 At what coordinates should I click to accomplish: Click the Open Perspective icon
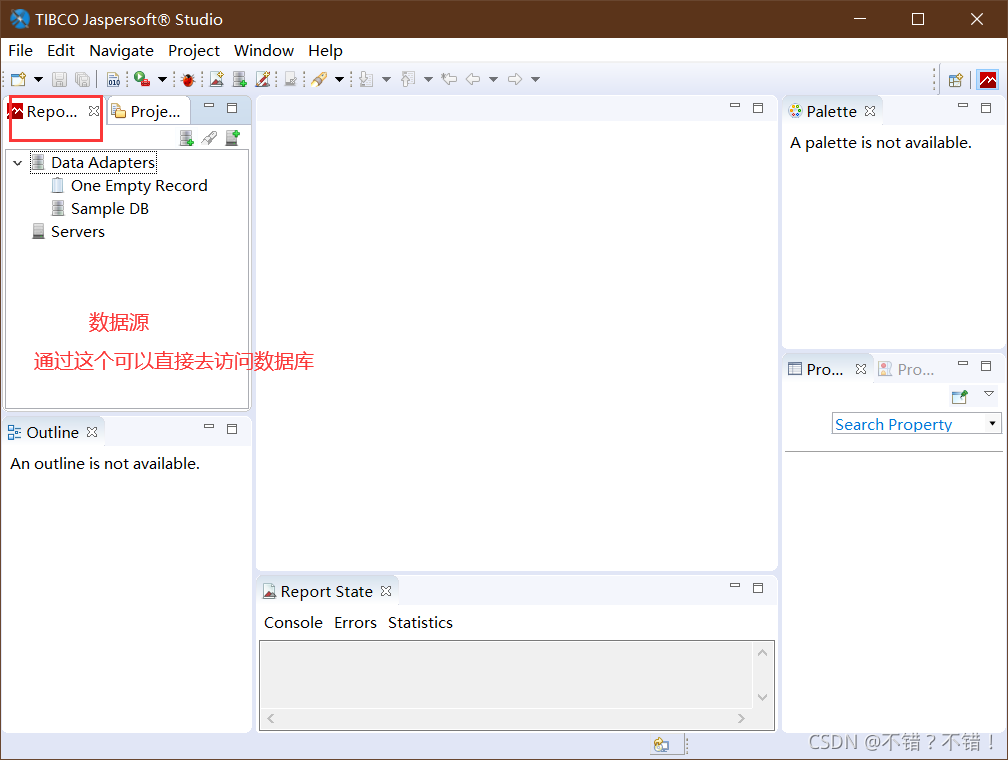[956, 80]
